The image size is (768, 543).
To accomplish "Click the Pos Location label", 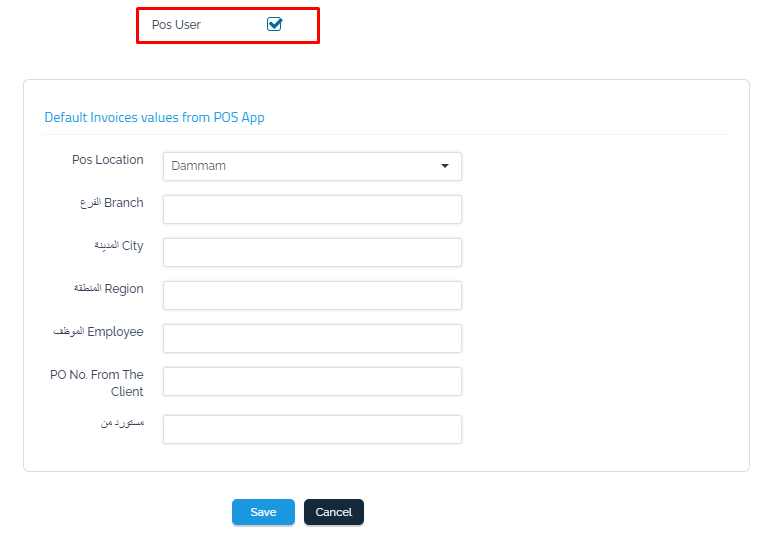I will click(107, 160).
